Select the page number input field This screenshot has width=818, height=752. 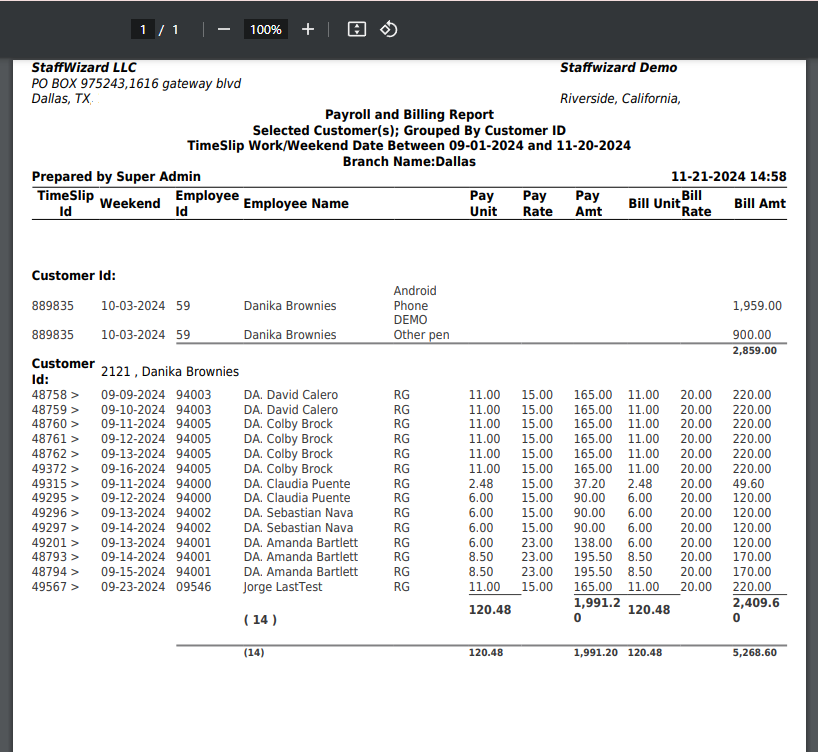pos(143,30)
